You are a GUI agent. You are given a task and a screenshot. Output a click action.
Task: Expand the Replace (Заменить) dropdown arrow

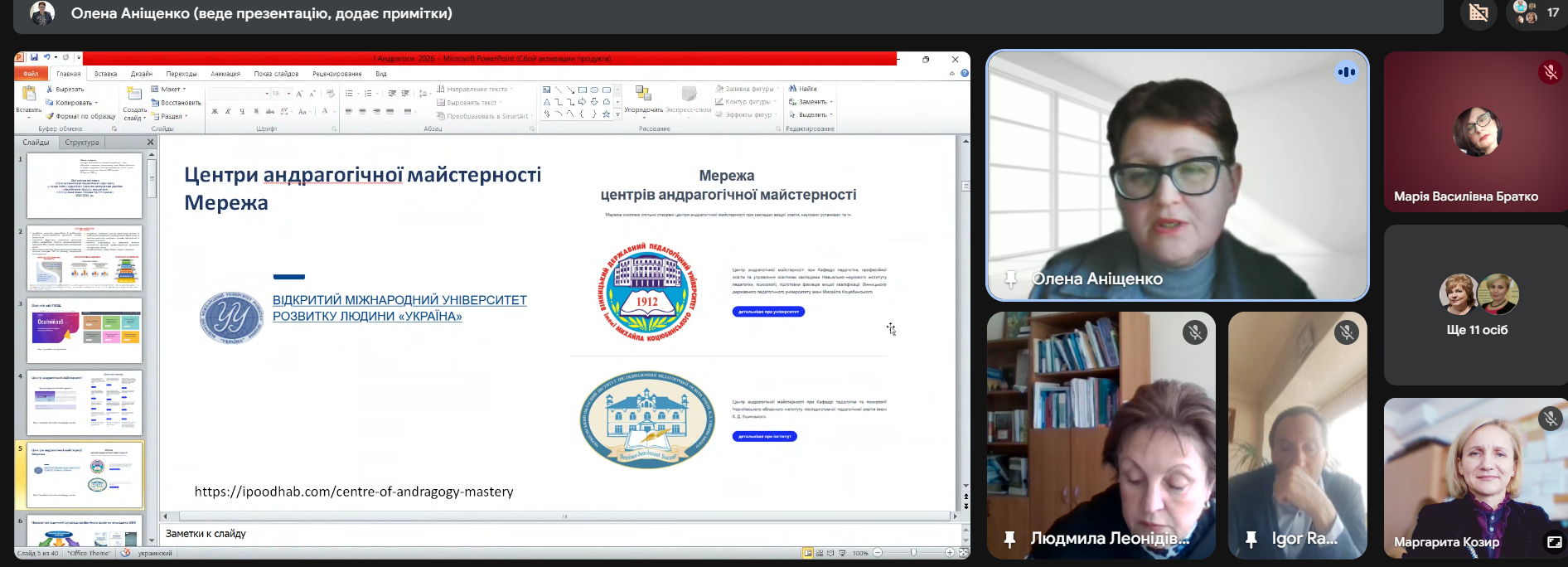coord(831,102)
